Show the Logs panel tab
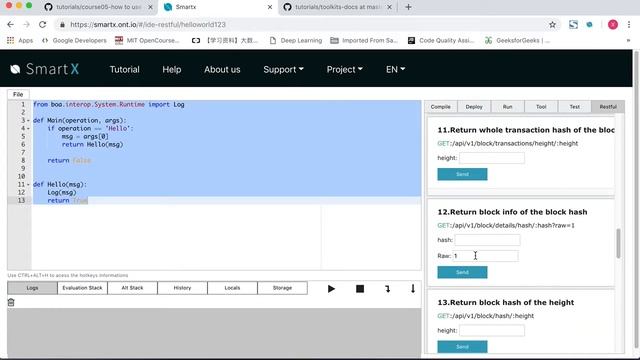This screenshot has height=360, width=640. pyautogui.click(x=32, y=288)
